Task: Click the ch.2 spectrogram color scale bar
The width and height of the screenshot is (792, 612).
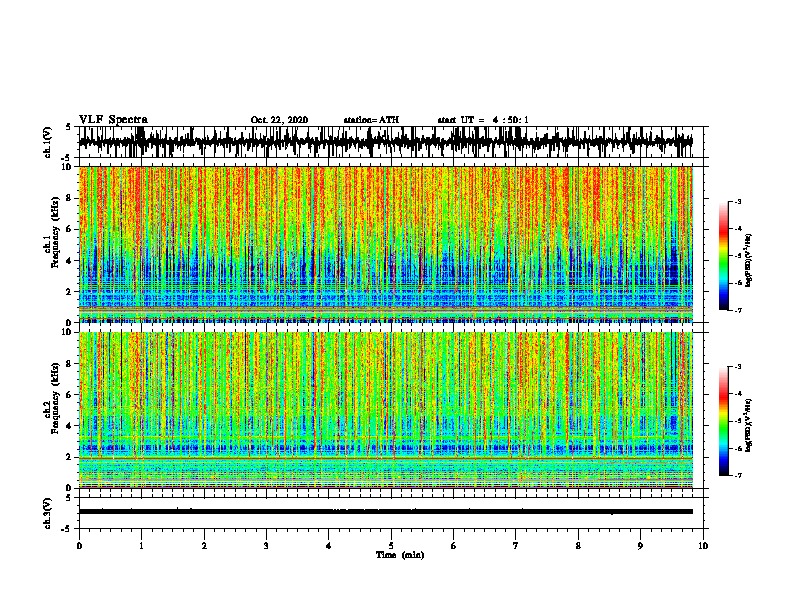Action: click(724, 421)
